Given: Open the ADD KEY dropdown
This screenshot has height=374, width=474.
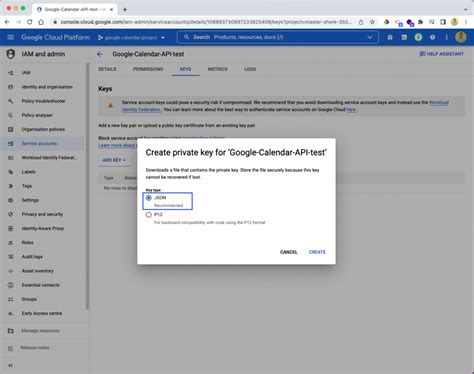Looking at the screenshot, I should click(x=114, y=160).
